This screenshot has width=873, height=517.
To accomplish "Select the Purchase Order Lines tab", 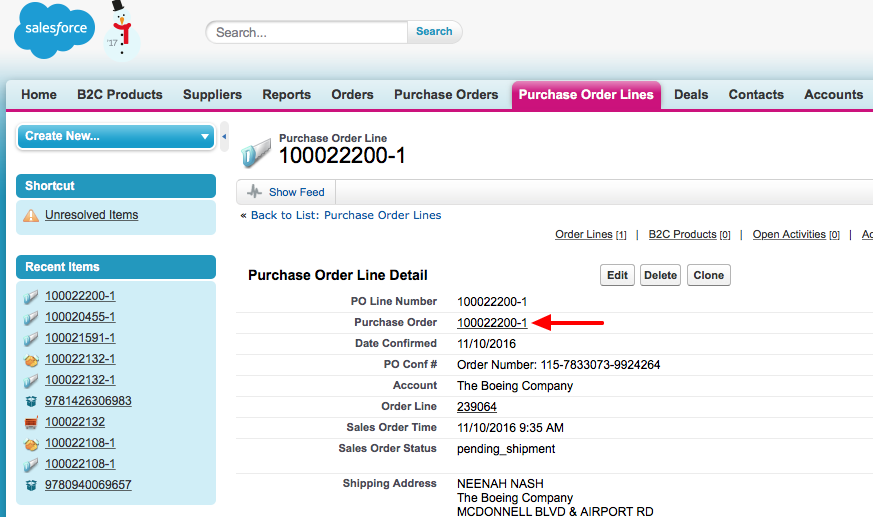I will click(x=586, y=95).
